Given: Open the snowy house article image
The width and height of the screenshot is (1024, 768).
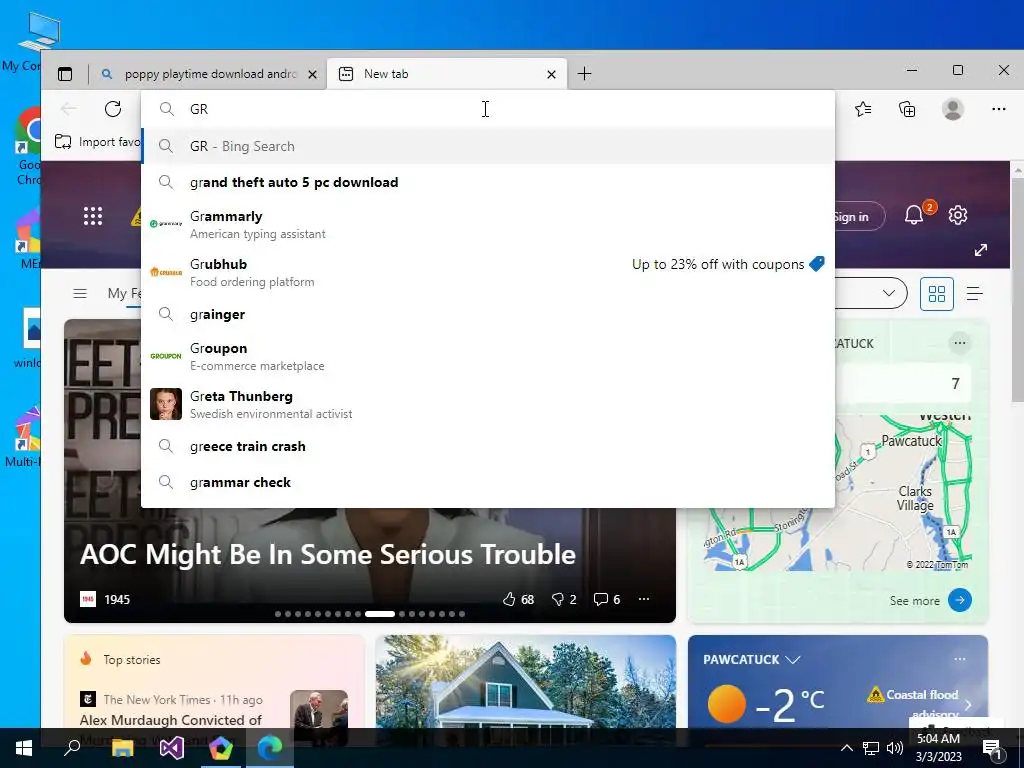Looking at the screenshot, I should pos(526,681).
